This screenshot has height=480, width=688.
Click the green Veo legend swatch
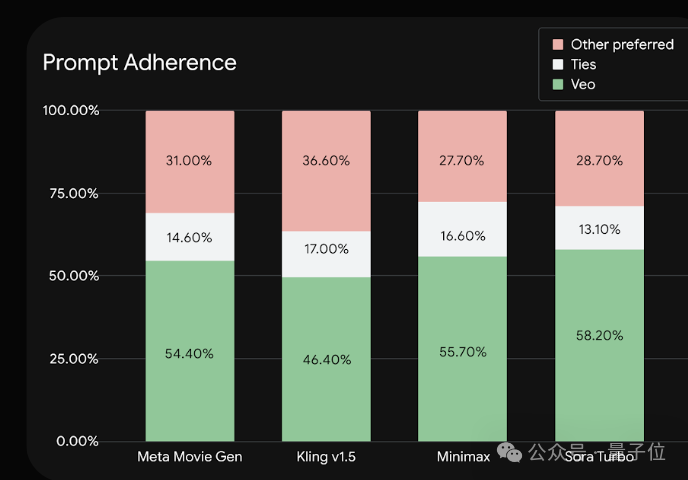pyautogui.click(x=558, y=84)
